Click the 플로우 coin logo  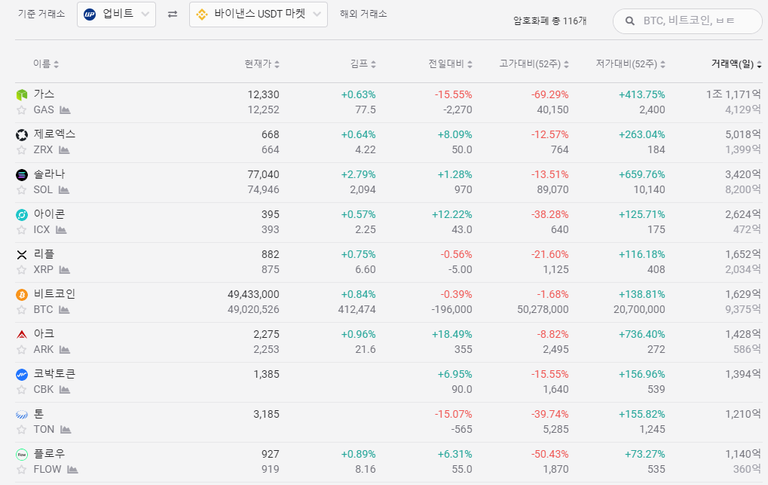(22, 455)
